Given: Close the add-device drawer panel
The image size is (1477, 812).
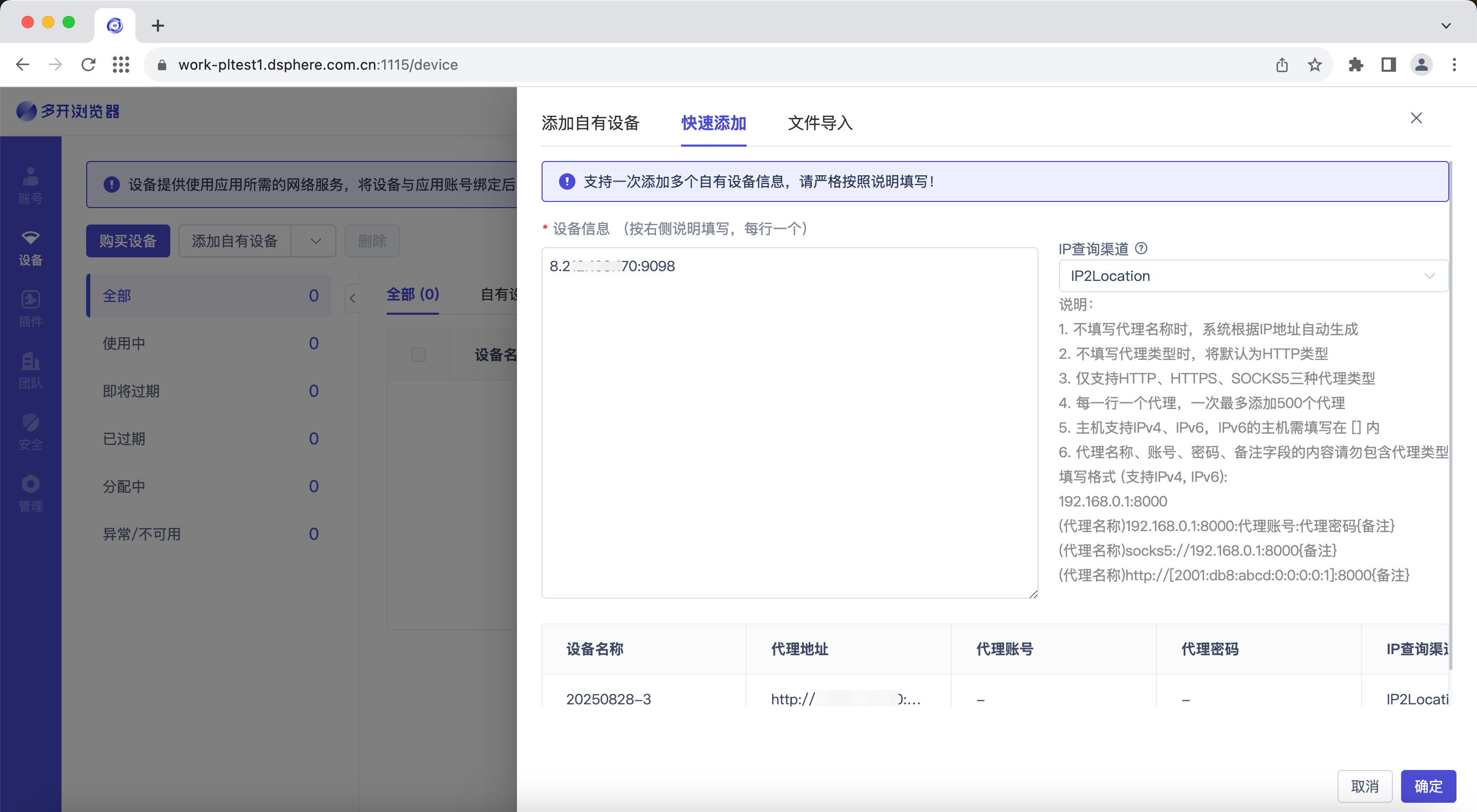Looking at the screenshot, I should click(x=1415, y=118).
